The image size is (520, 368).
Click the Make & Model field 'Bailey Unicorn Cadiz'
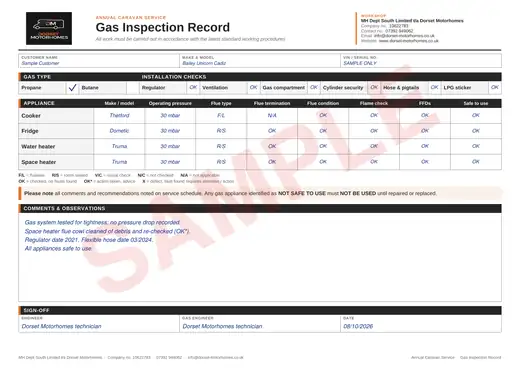coord(260,61)
